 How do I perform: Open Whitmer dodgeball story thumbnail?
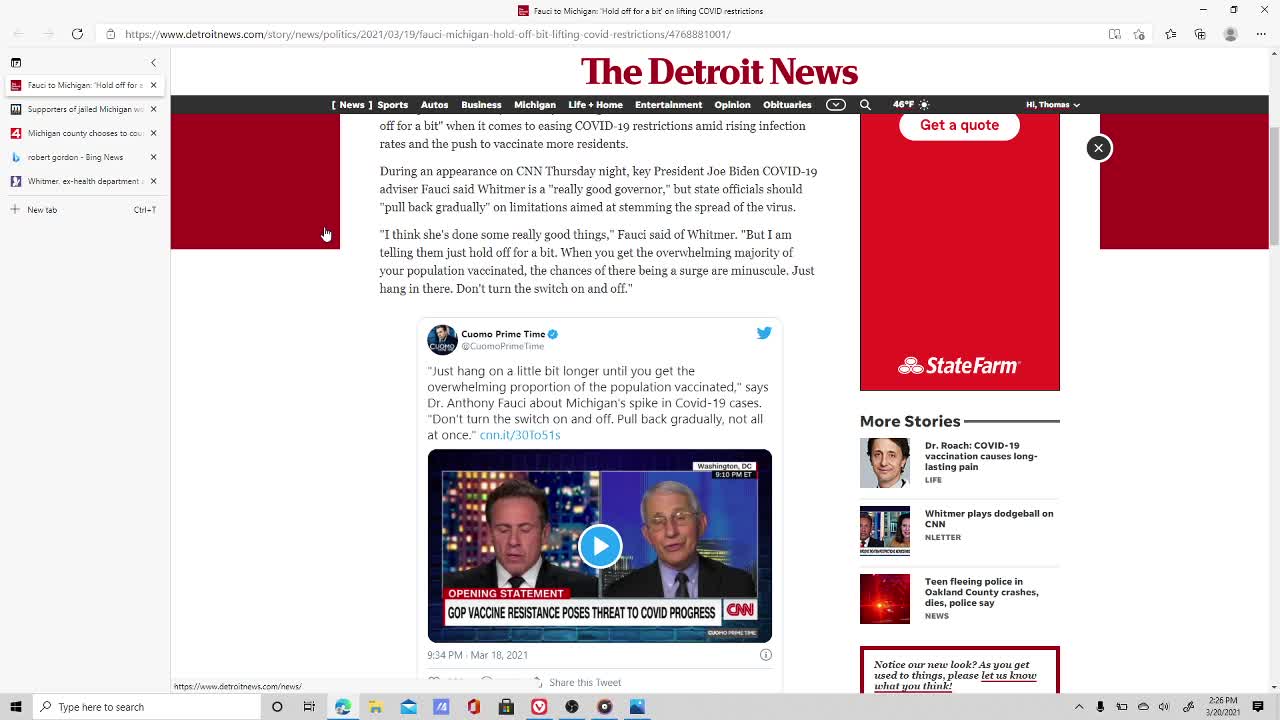(885, 531)
